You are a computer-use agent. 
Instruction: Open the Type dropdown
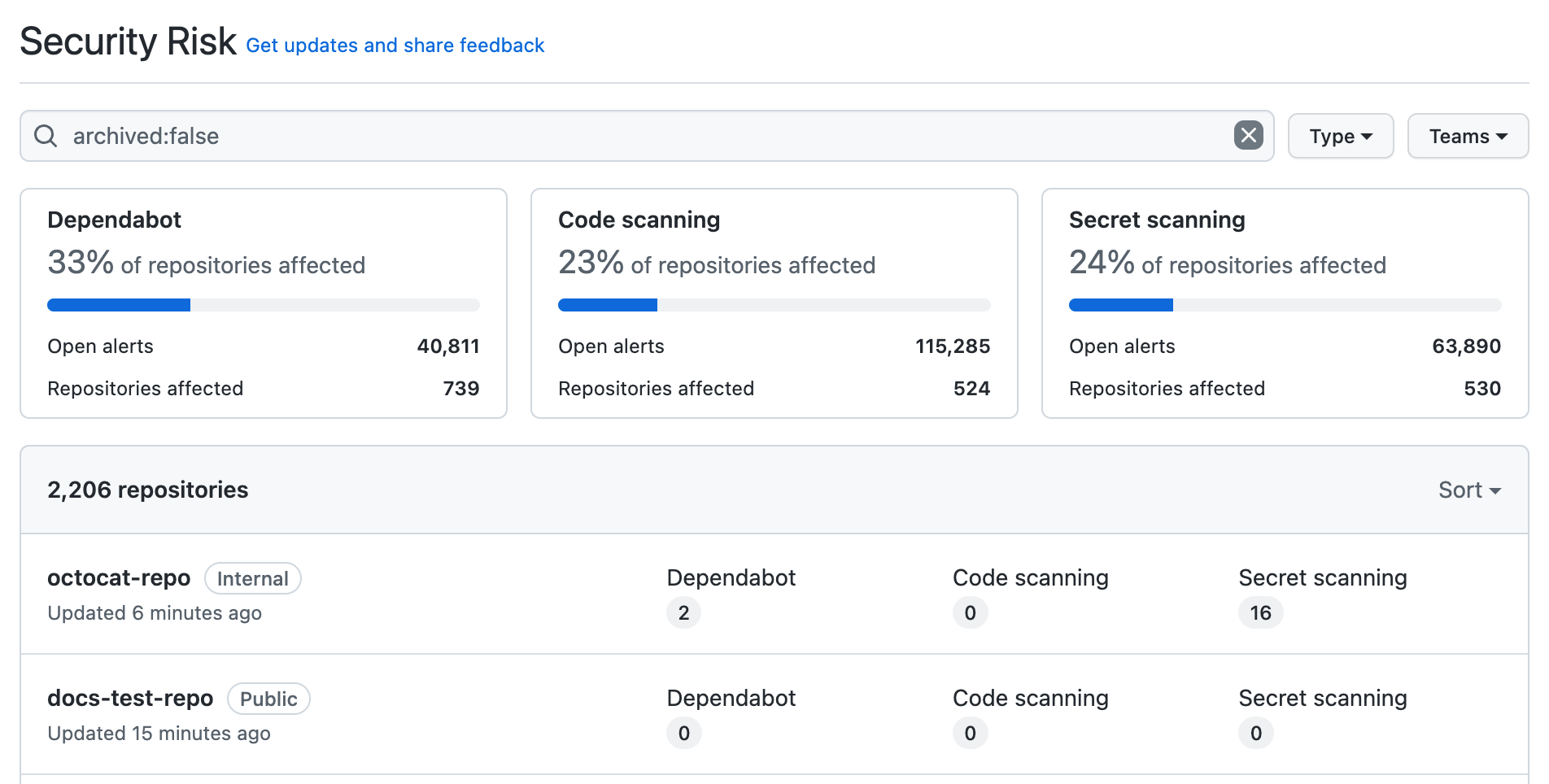[x=1341, y=136]
